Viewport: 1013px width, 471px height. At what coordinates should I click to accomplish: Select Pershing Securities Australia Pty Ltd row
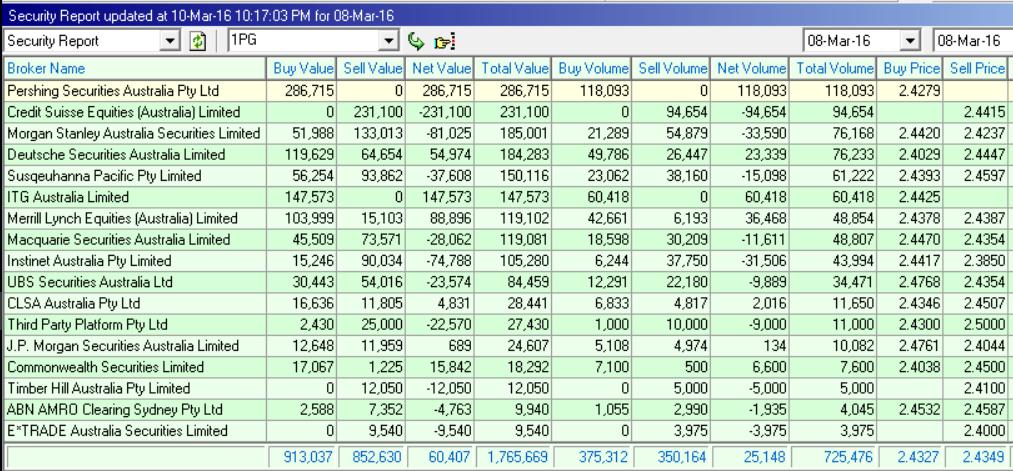tap(506, 90)
